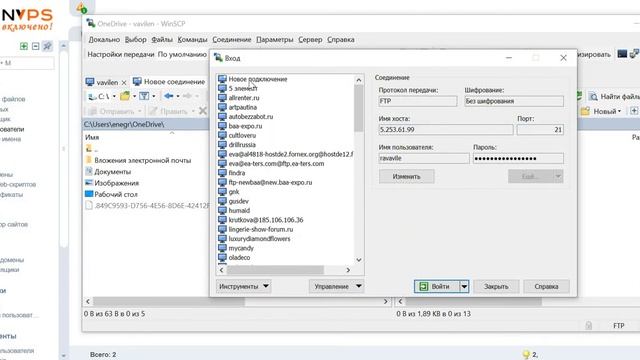Click the Пароль password field
The width and height of the screenshot is (640, 360).
click(x=518, y=158)
